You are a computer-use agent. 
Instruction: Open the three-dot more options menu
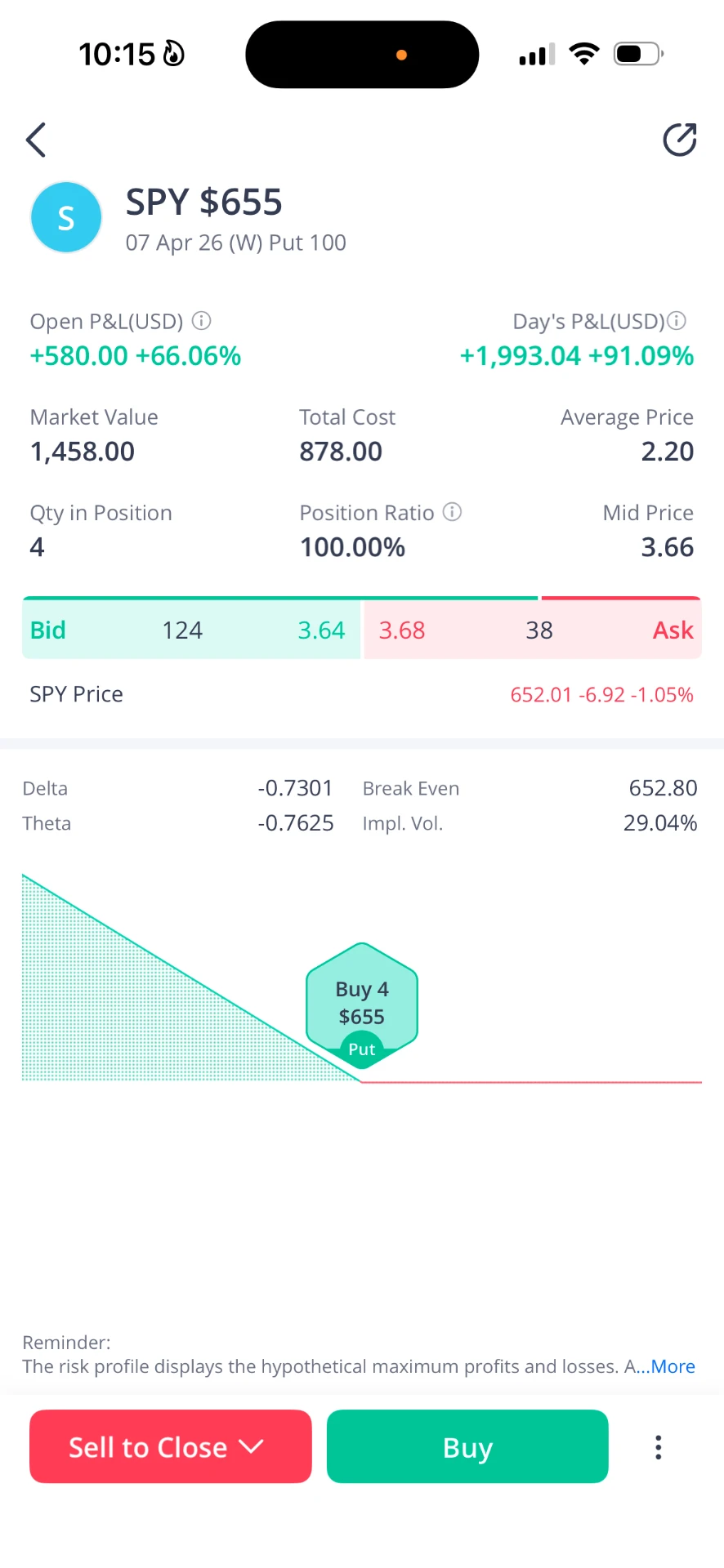point(658,1447)
